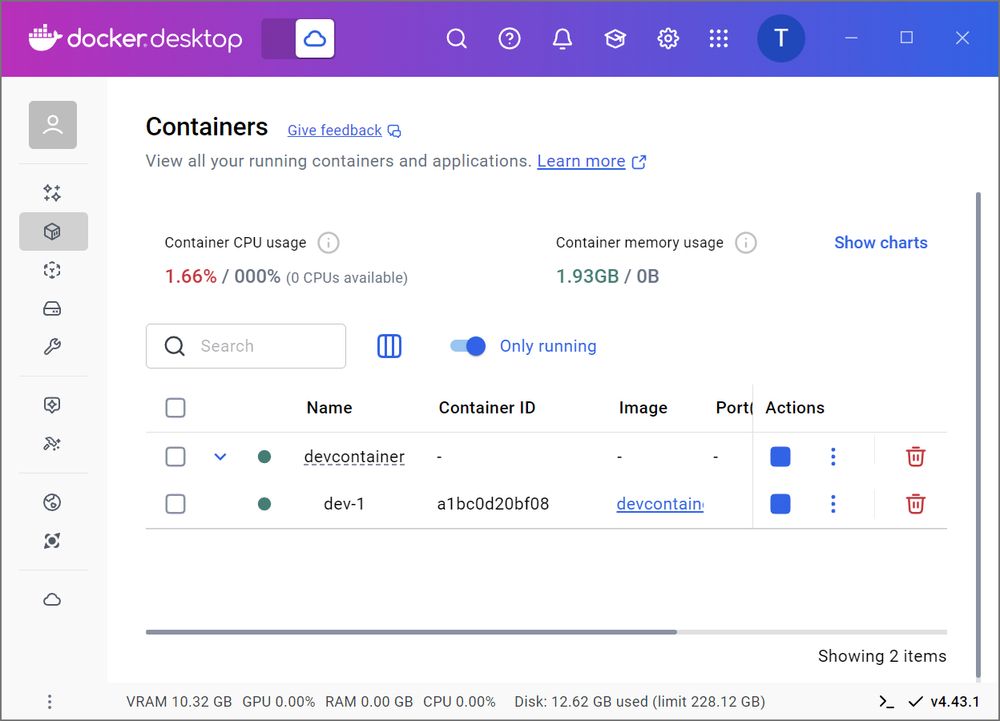This screenshot has width=1000, height=721.
Task: Click the CPU usage info icon
Action: 328,243
